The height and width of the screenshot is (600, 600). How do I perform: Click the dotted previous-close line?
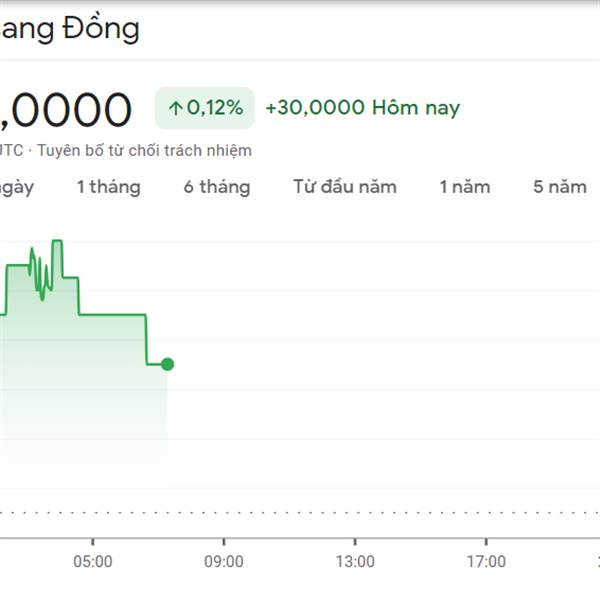coord(300,512)
